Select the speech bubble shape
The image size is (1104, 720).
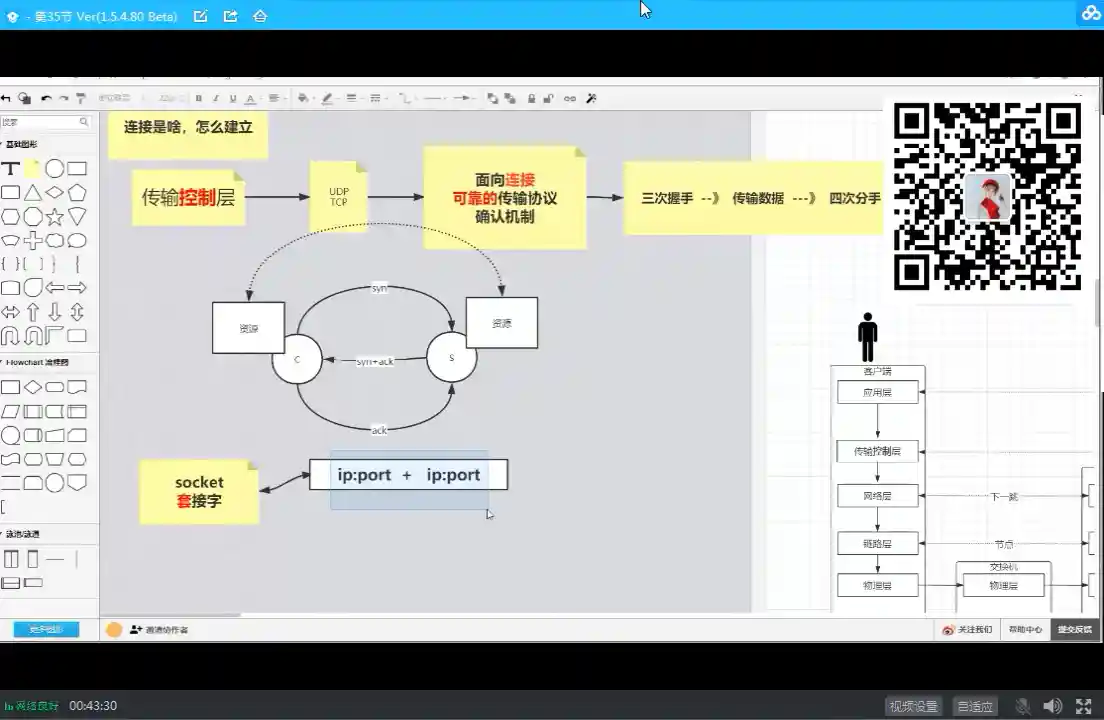click(77, 241)
